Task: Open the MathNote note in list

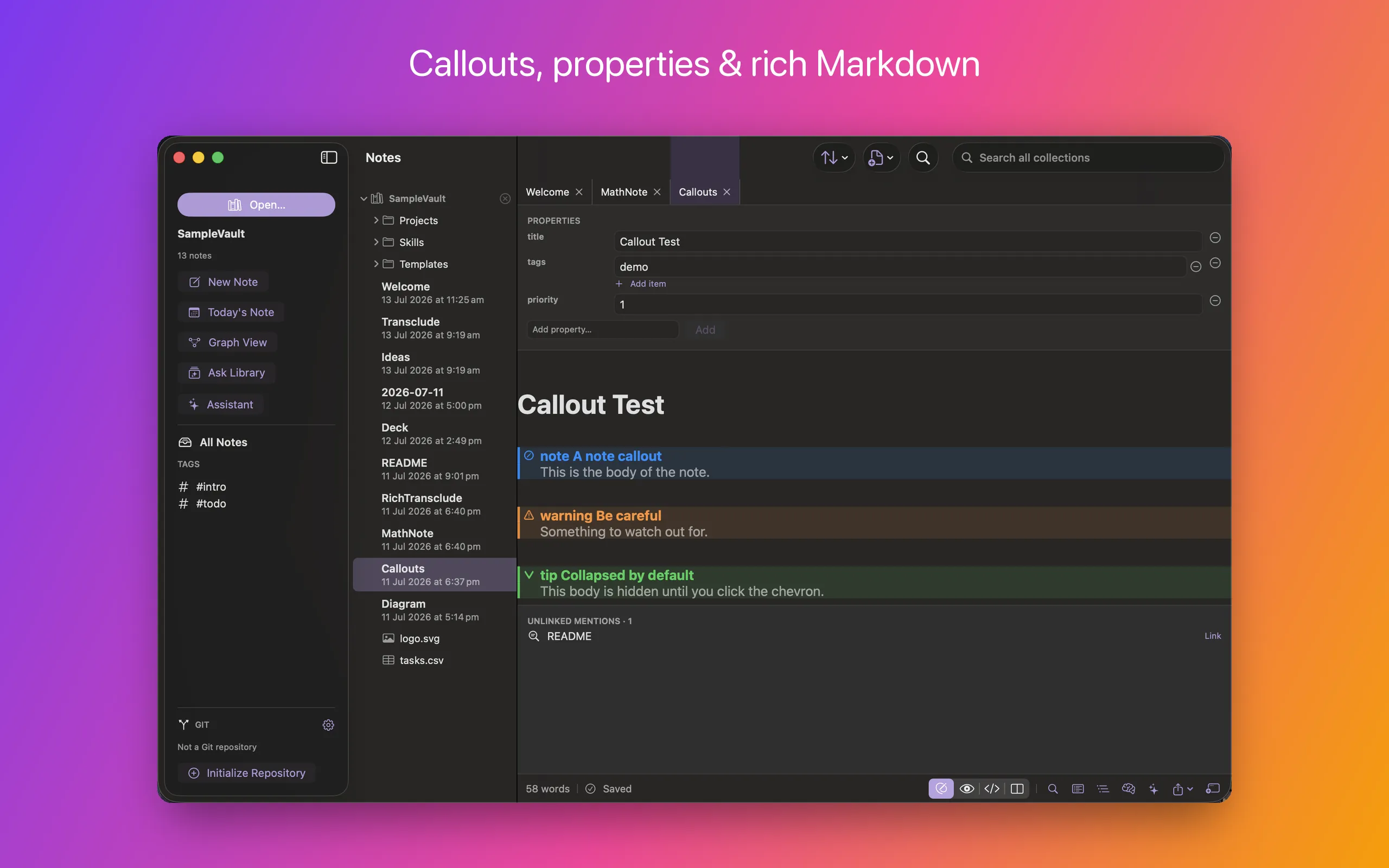Action: pyautogui.click(x=435, y=540)
